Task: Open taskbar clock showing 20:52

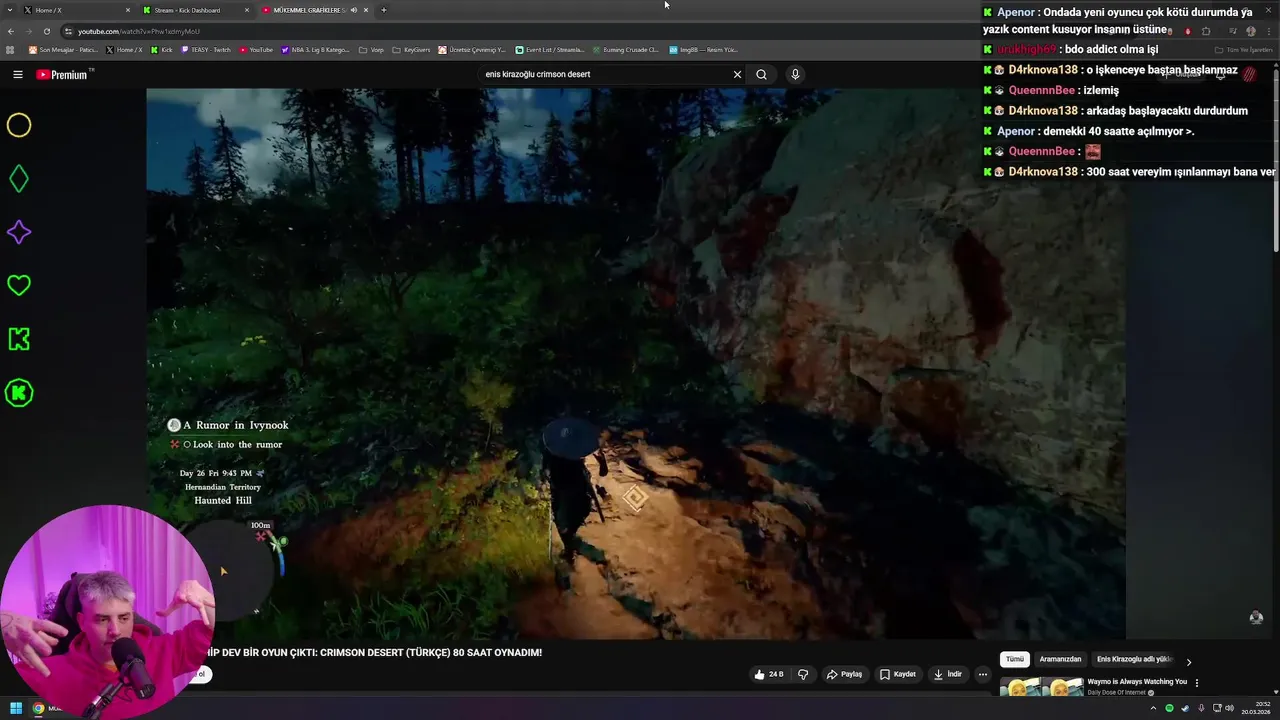Action: coord(1256,708)
